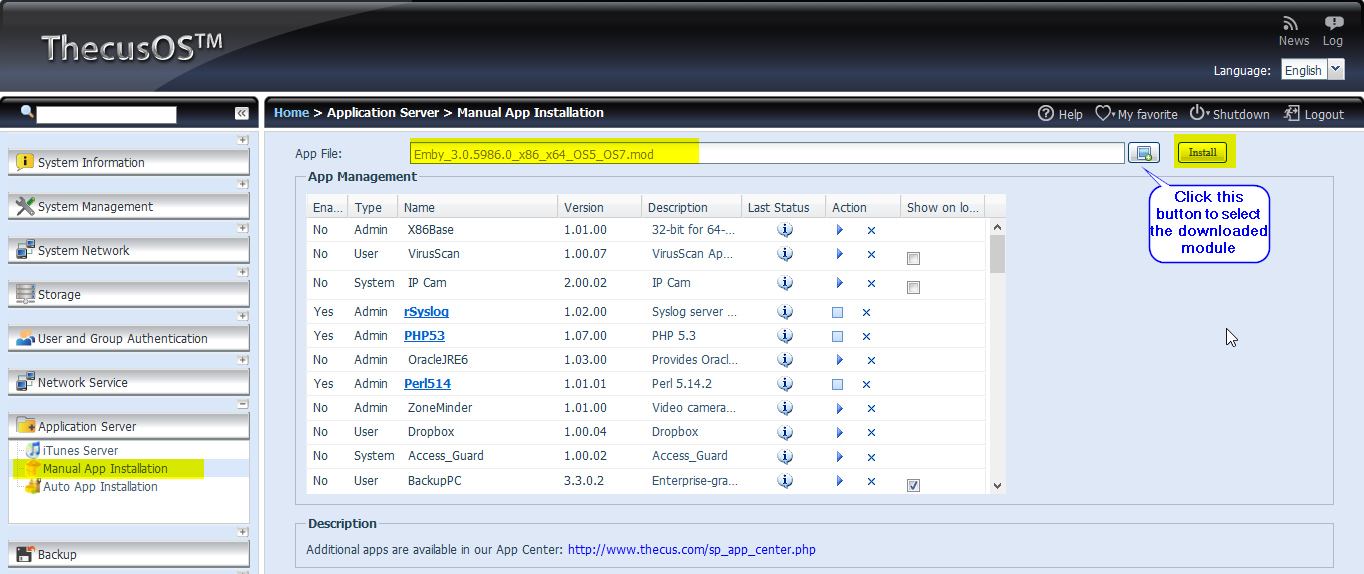Stop the PHP53 app with stop square
The image size is (1364, 574).
[x=837, y=337]
